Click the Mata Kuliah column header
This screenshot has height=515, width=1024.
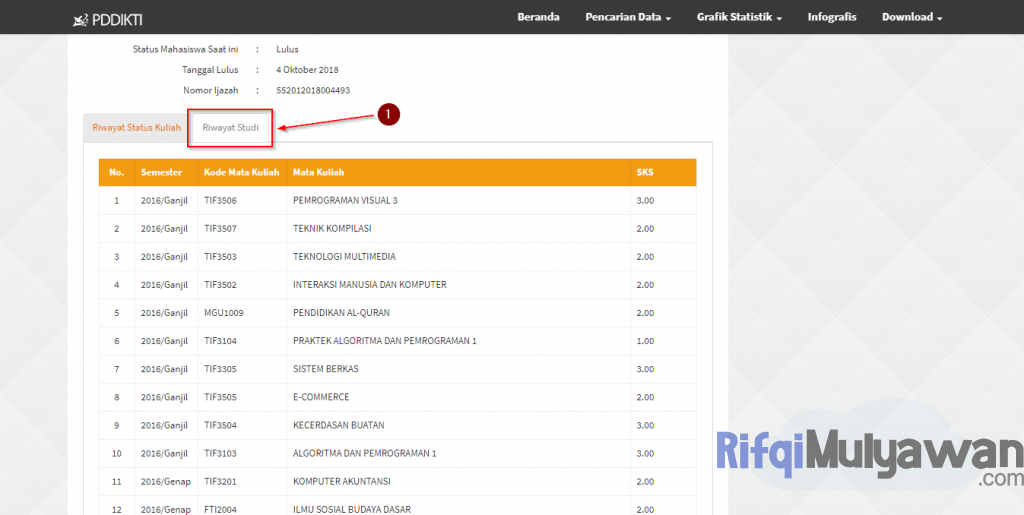pos(319,172)
